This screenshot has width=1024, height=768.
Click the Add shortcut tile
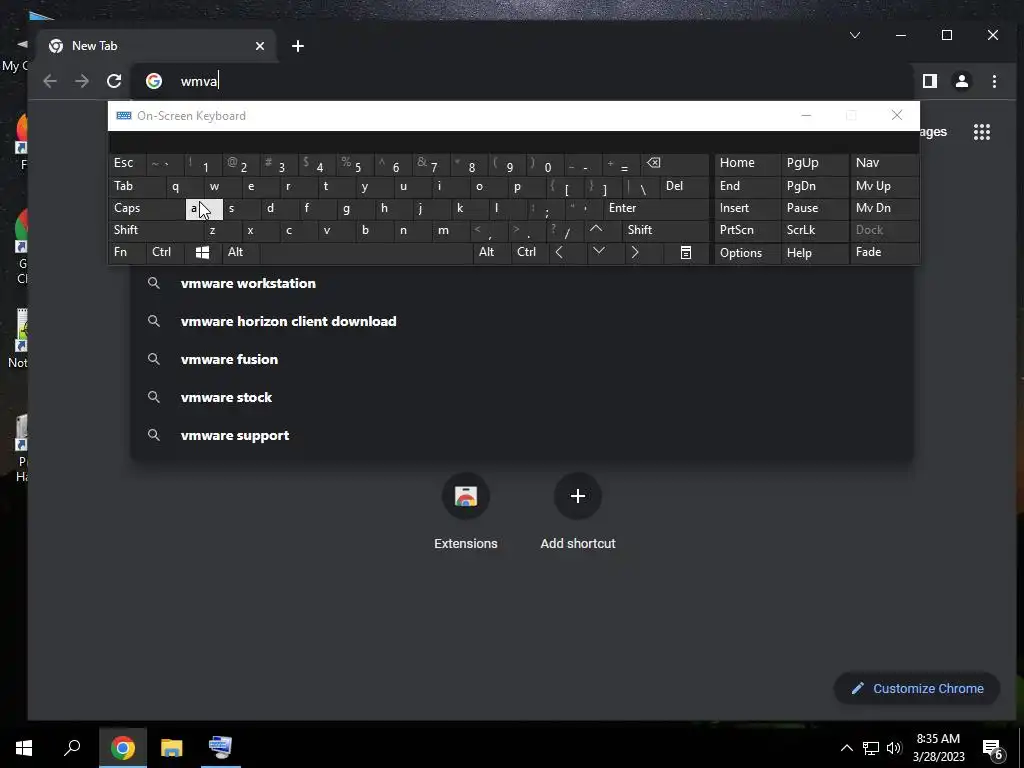tap(578, 512)
